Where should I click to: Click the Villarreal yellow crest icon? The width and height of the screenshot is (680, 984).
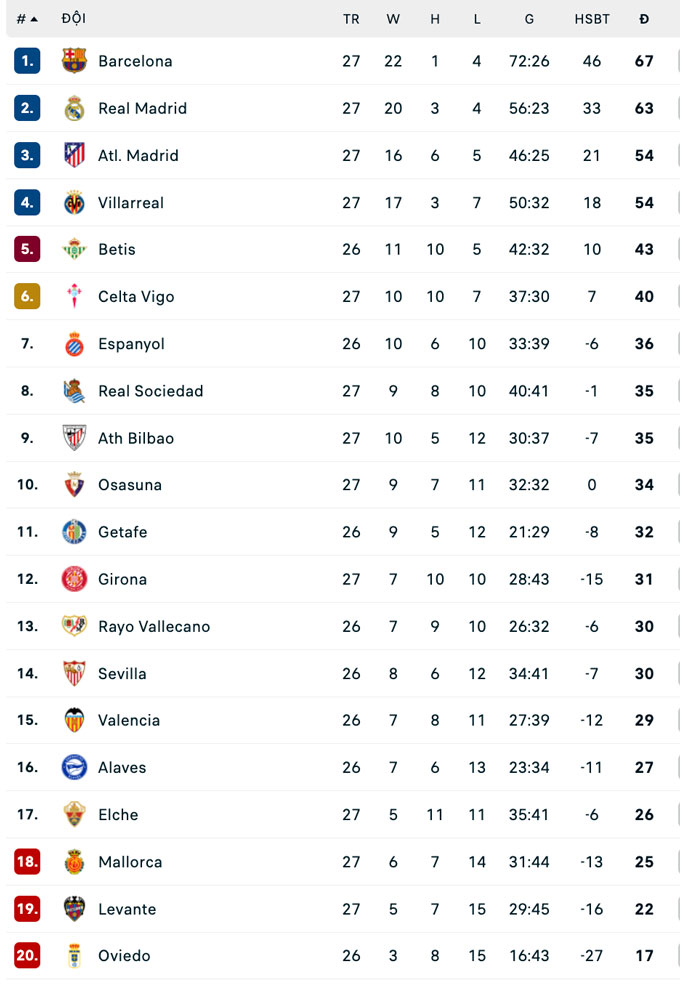(74, 202)
